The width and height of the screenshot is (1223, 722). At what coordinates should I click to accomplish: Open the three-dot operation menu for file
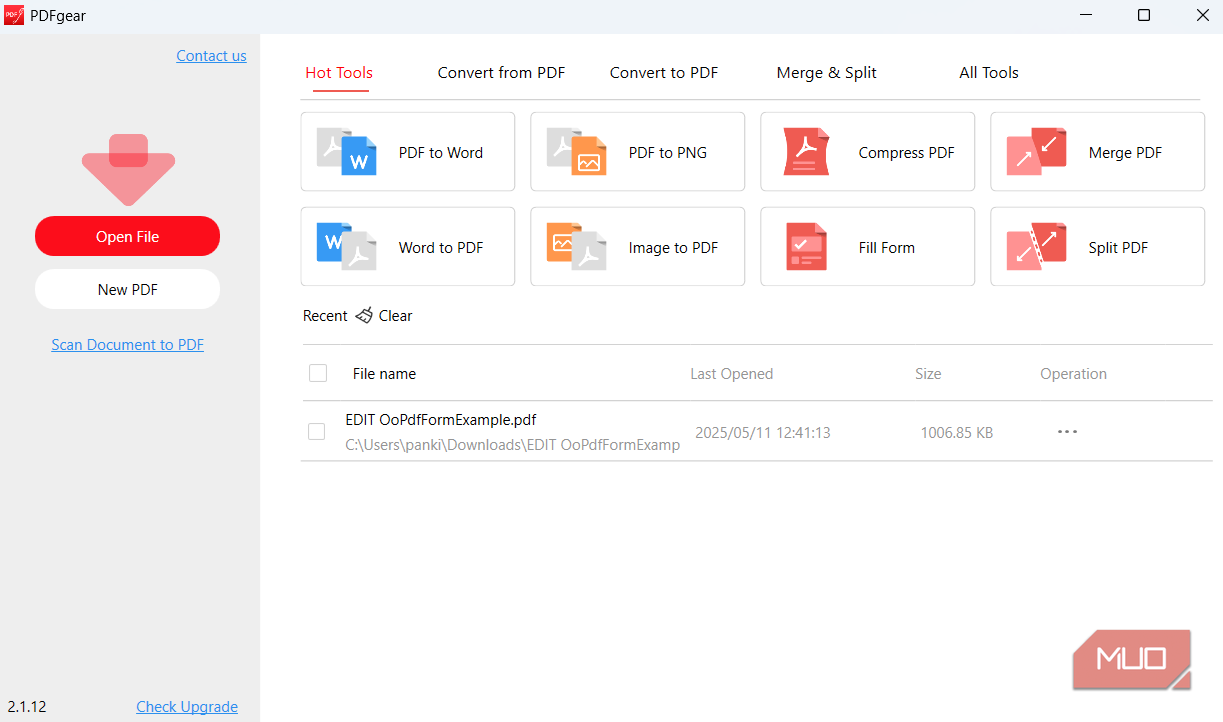pyautogui.click(x=1067, y=431)
